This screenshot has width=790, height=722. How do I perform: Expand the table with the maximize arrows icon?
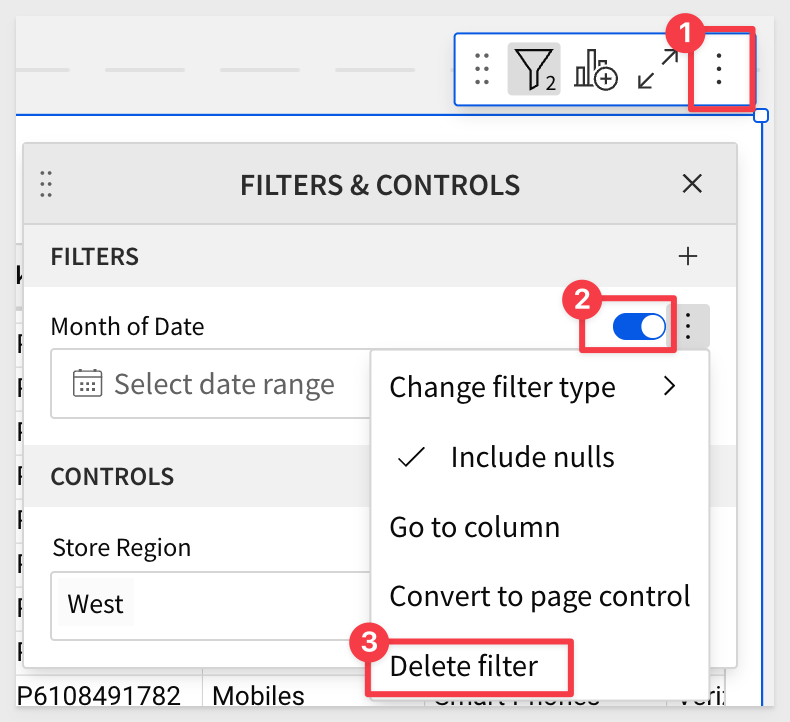tap(657, 70)
